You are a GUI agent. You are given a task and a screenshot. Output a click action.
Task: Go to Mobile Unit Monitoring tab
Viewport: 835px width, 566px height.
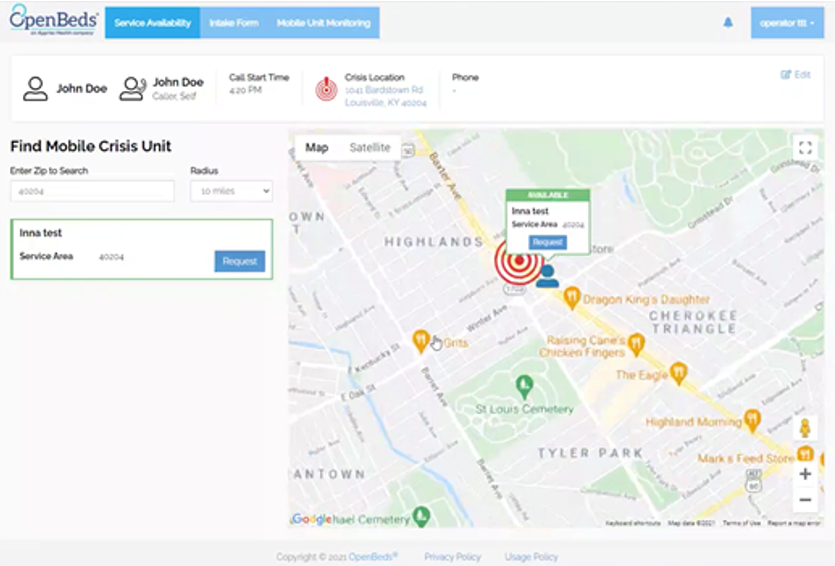[323, 23]
